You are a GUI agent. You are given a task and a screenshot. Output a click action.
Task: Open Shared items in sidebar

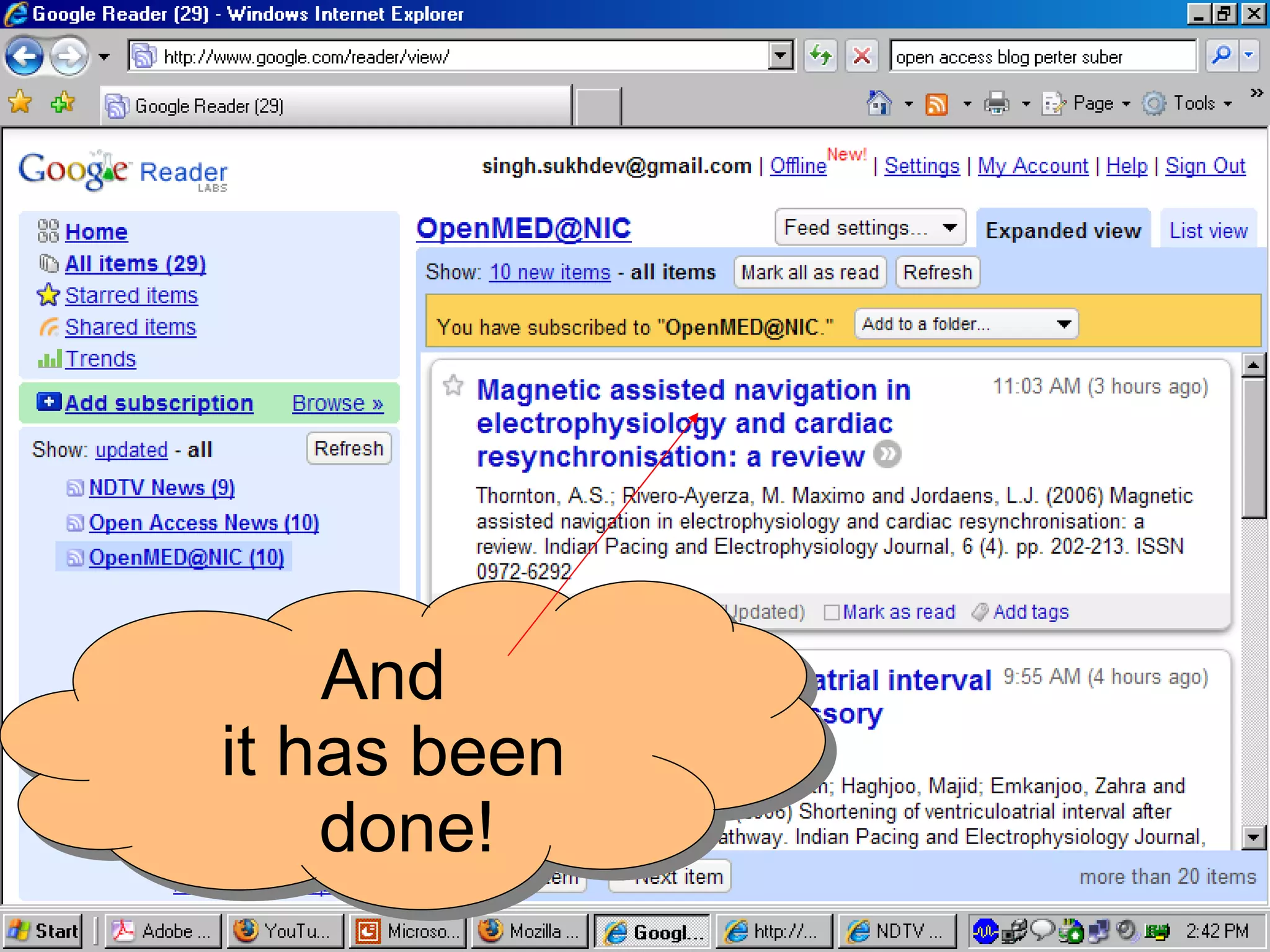(x=130, y=327)
